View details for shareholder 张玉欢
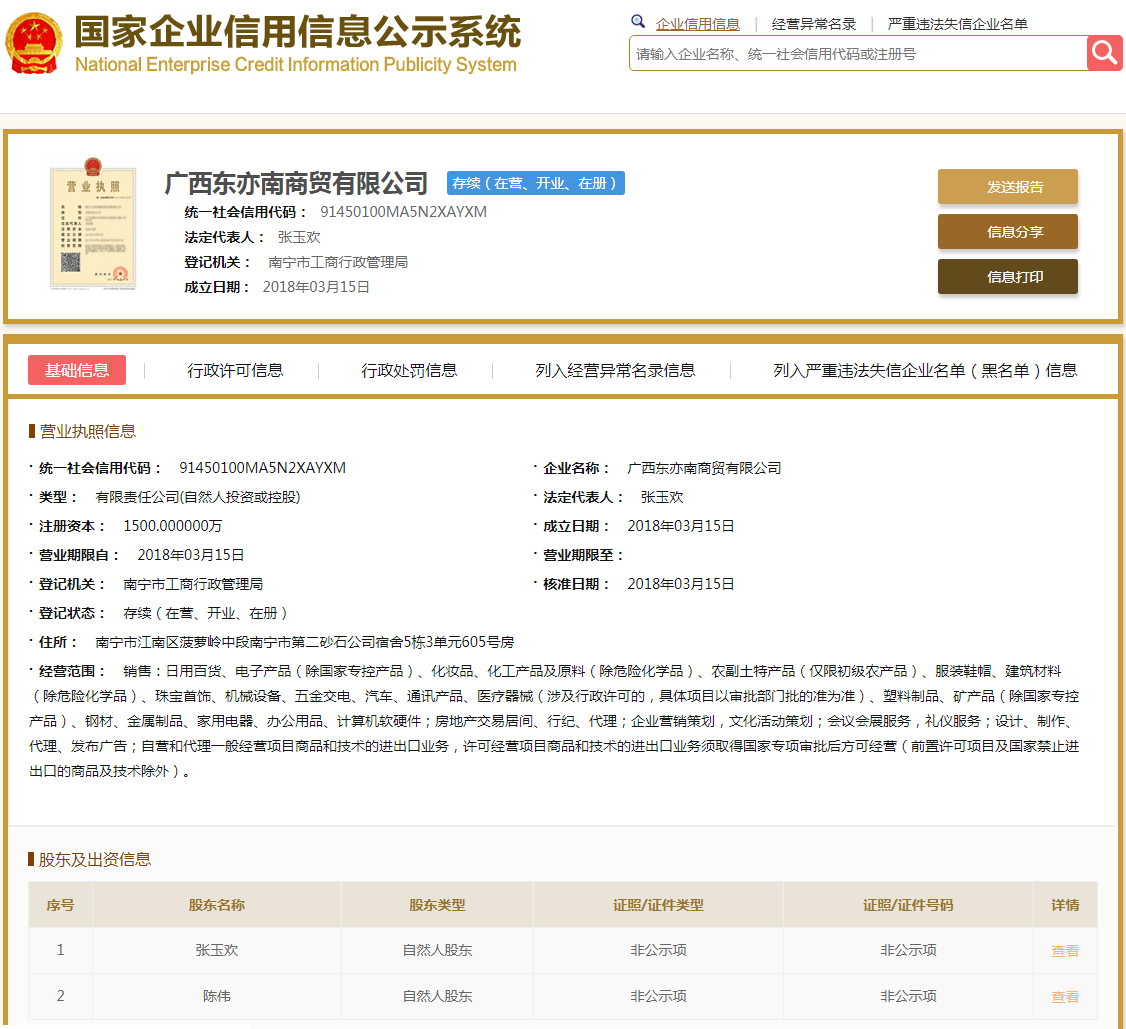The image size is (1126, 1029). coord(1064,951)
